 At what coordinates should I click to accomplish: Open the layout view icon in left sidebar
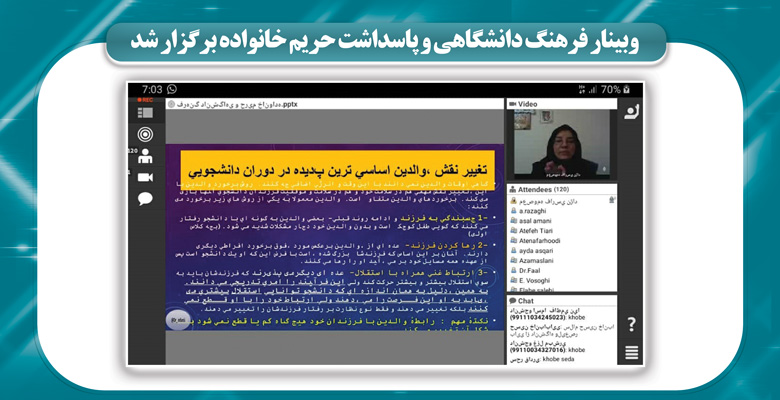145,113
